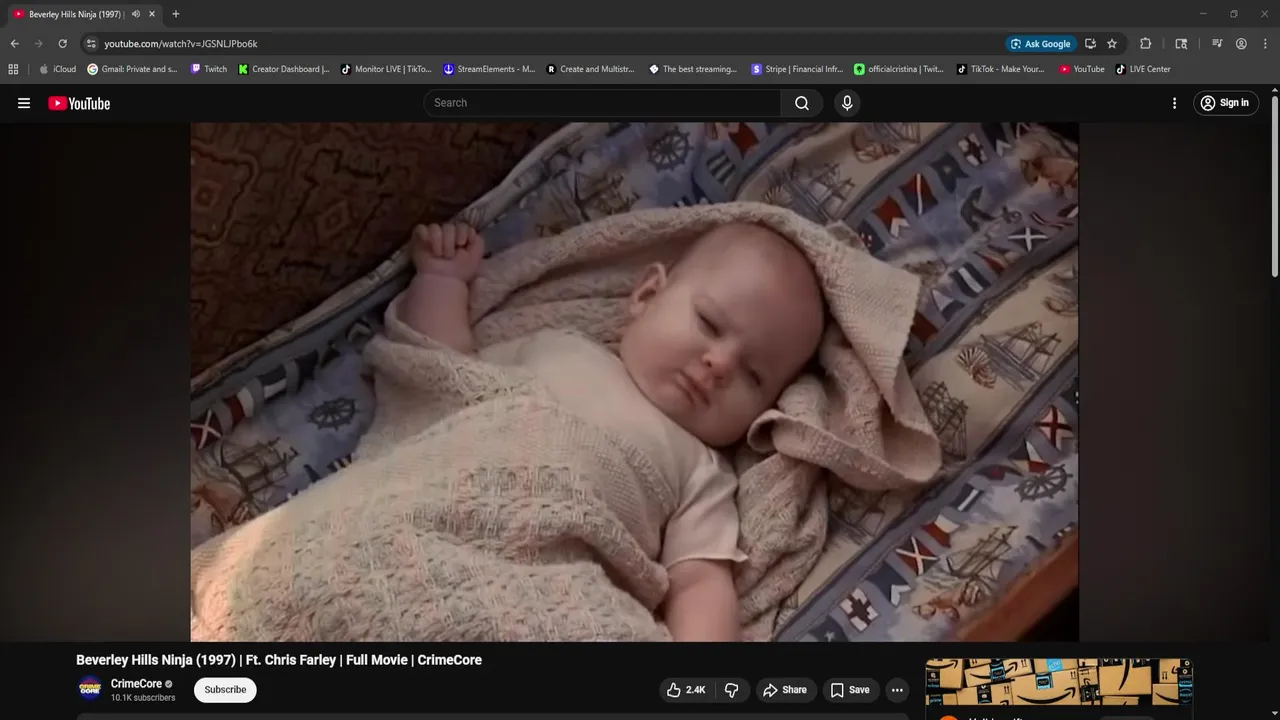
Task: Open Monitor LIVE TikTok bookmark
Action: (386, 69)
